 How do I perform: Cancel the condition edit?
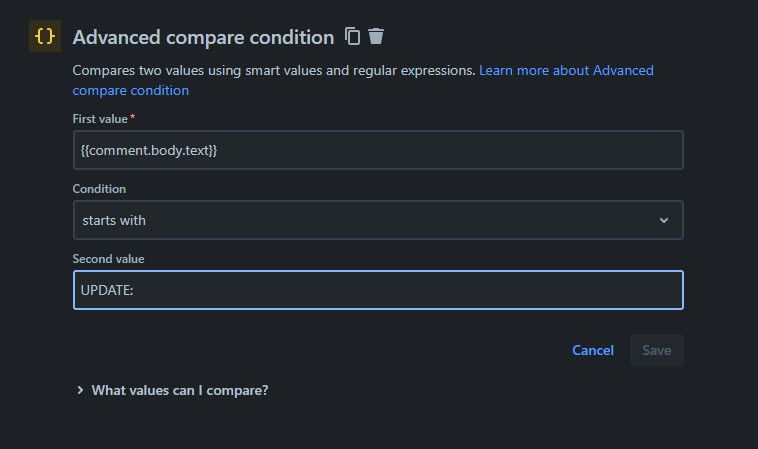(x=593, y=350)
